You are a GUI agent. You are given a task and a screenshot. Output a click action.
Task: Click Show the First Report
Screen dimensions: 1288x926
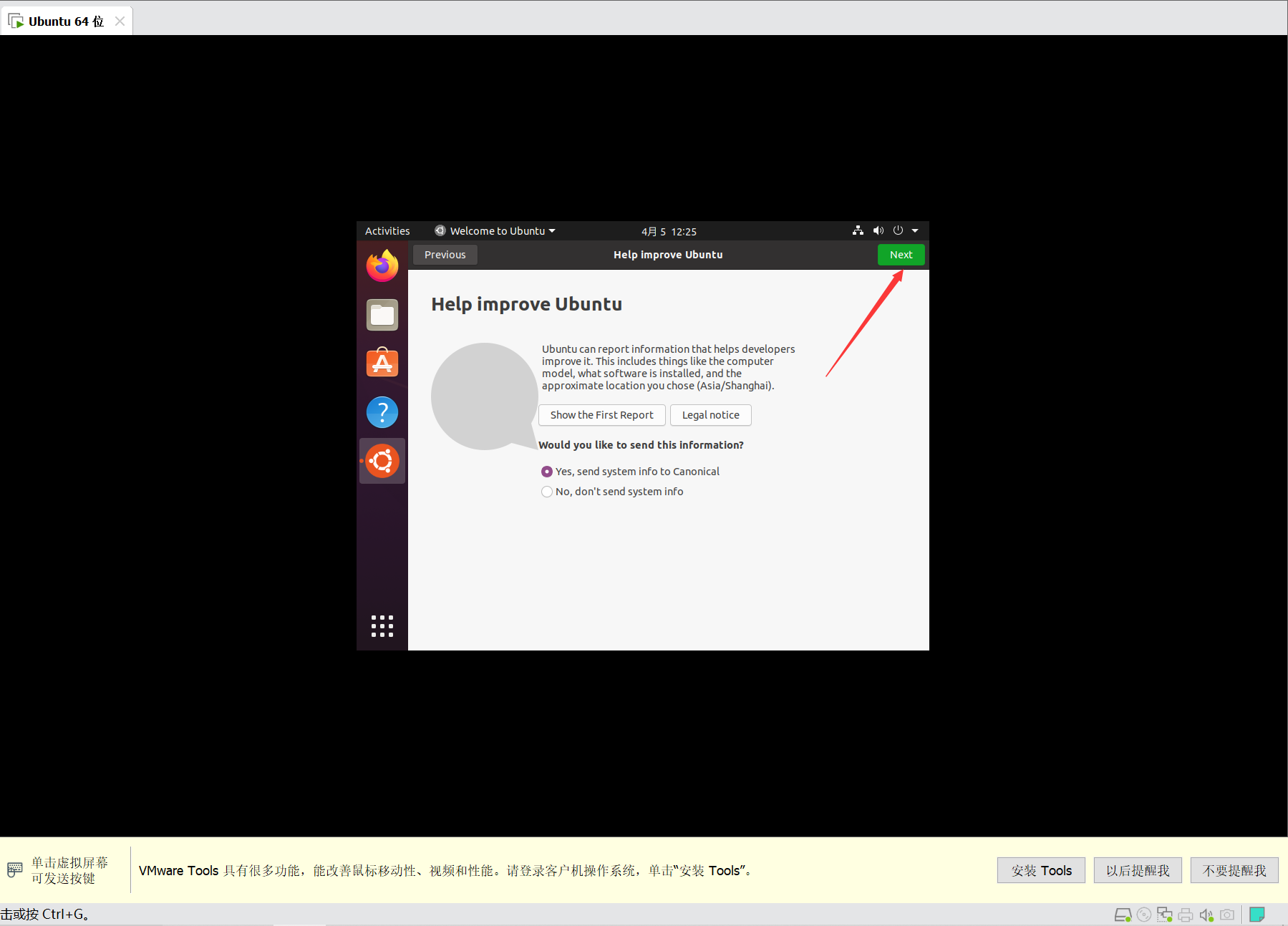click(x=601, y=415)
